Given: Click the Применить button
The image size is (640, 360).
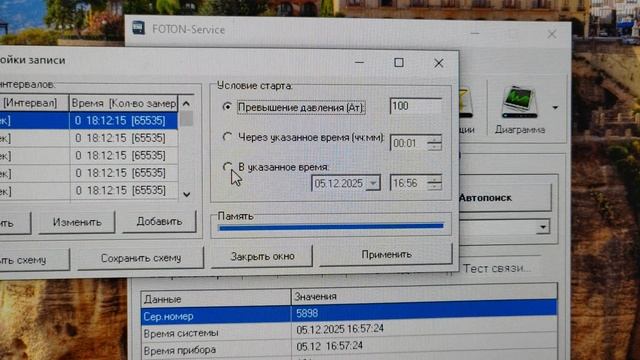Looking at the screenshot, I should coord(386,255).
